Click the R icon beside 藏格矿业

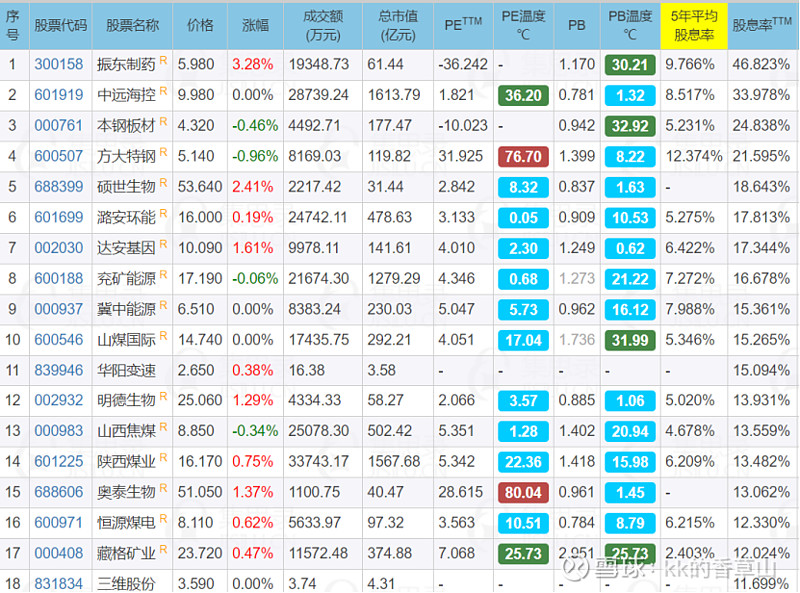click(163, 550)
